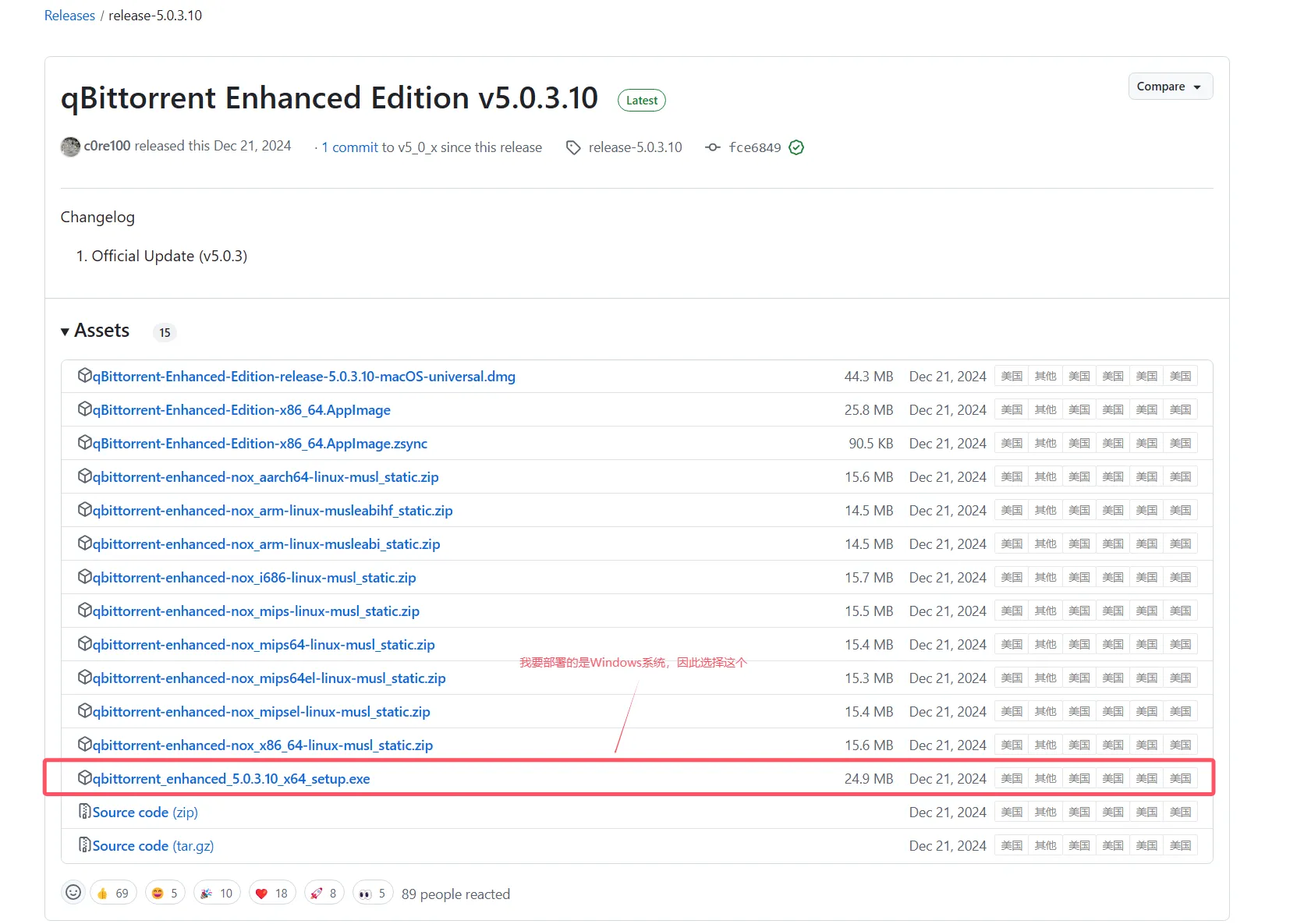Click the eyes reaction with 5

coord(373,893)
